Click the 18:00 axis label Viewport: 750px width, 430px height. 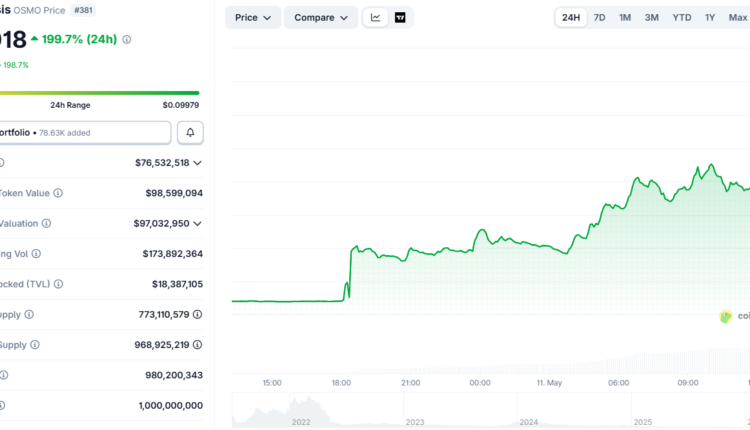click(x=342, y=383)
